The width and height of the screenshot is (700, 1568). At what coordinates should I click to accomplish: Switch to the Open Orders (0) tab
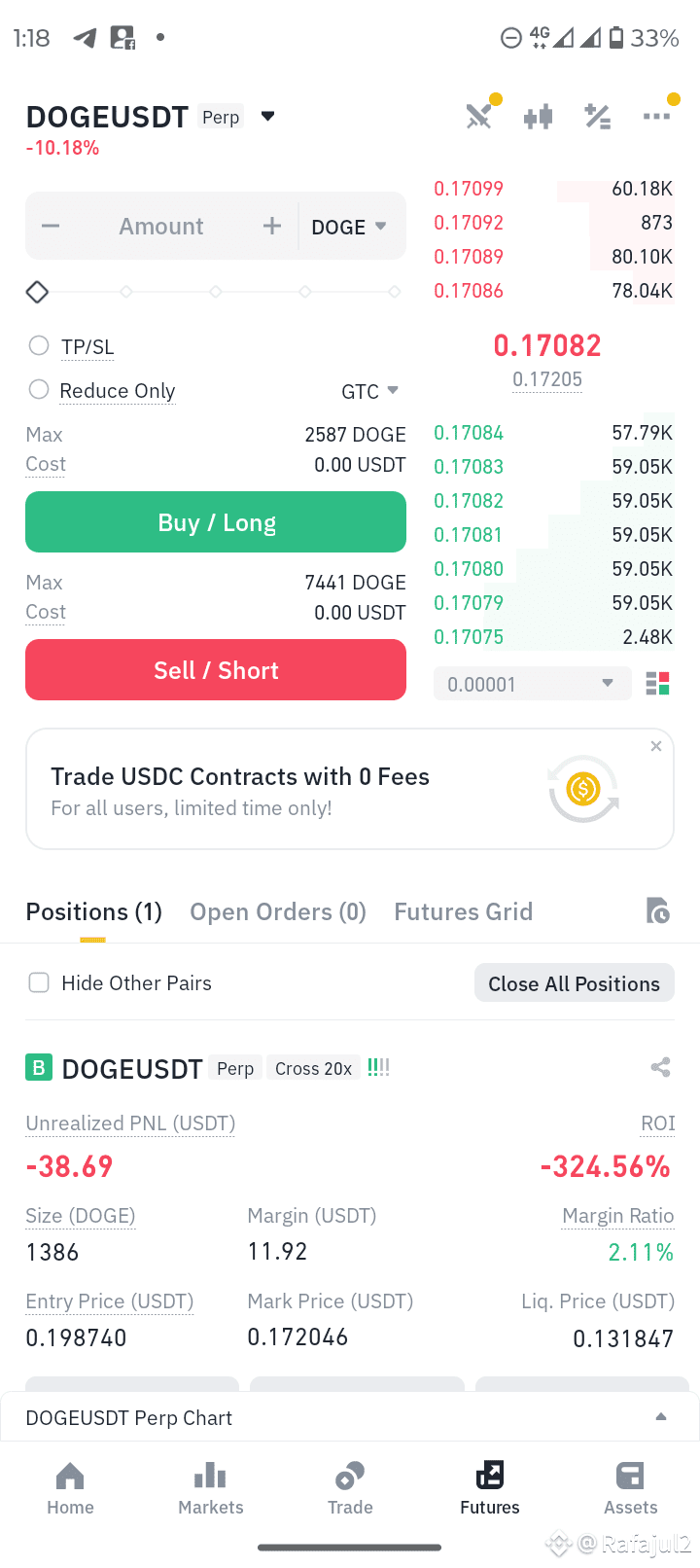(x=278, y=911)
